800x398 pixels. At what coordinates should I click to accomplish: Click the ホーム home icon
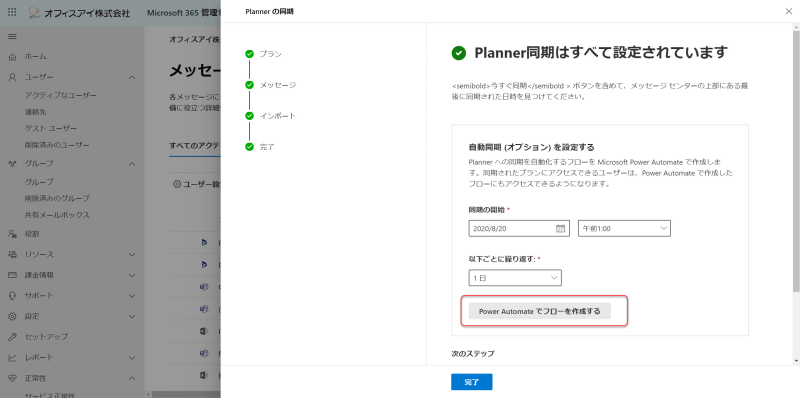coord(13,57)
